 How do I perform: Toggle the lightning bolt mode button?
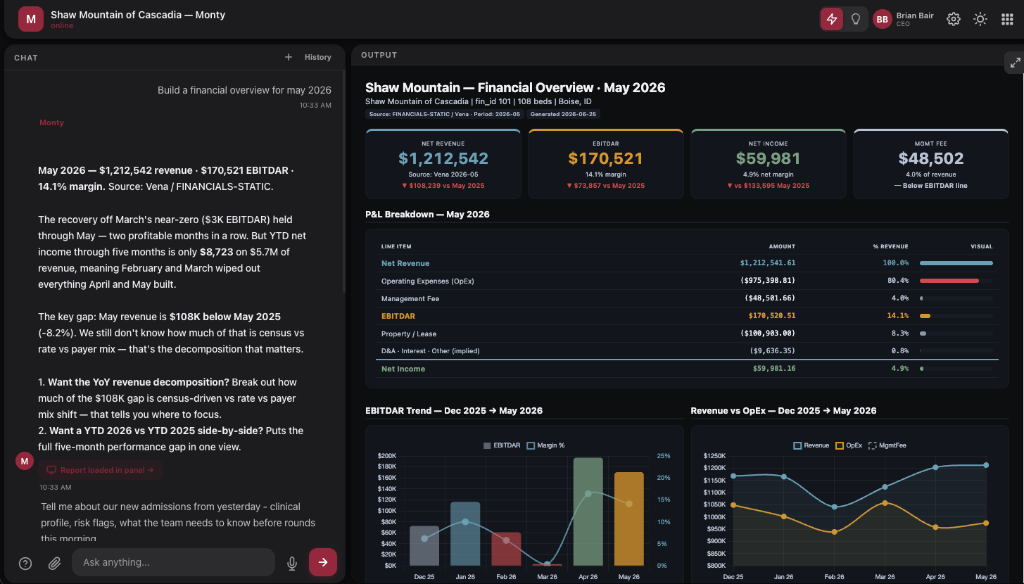click(x=831, y=19)
